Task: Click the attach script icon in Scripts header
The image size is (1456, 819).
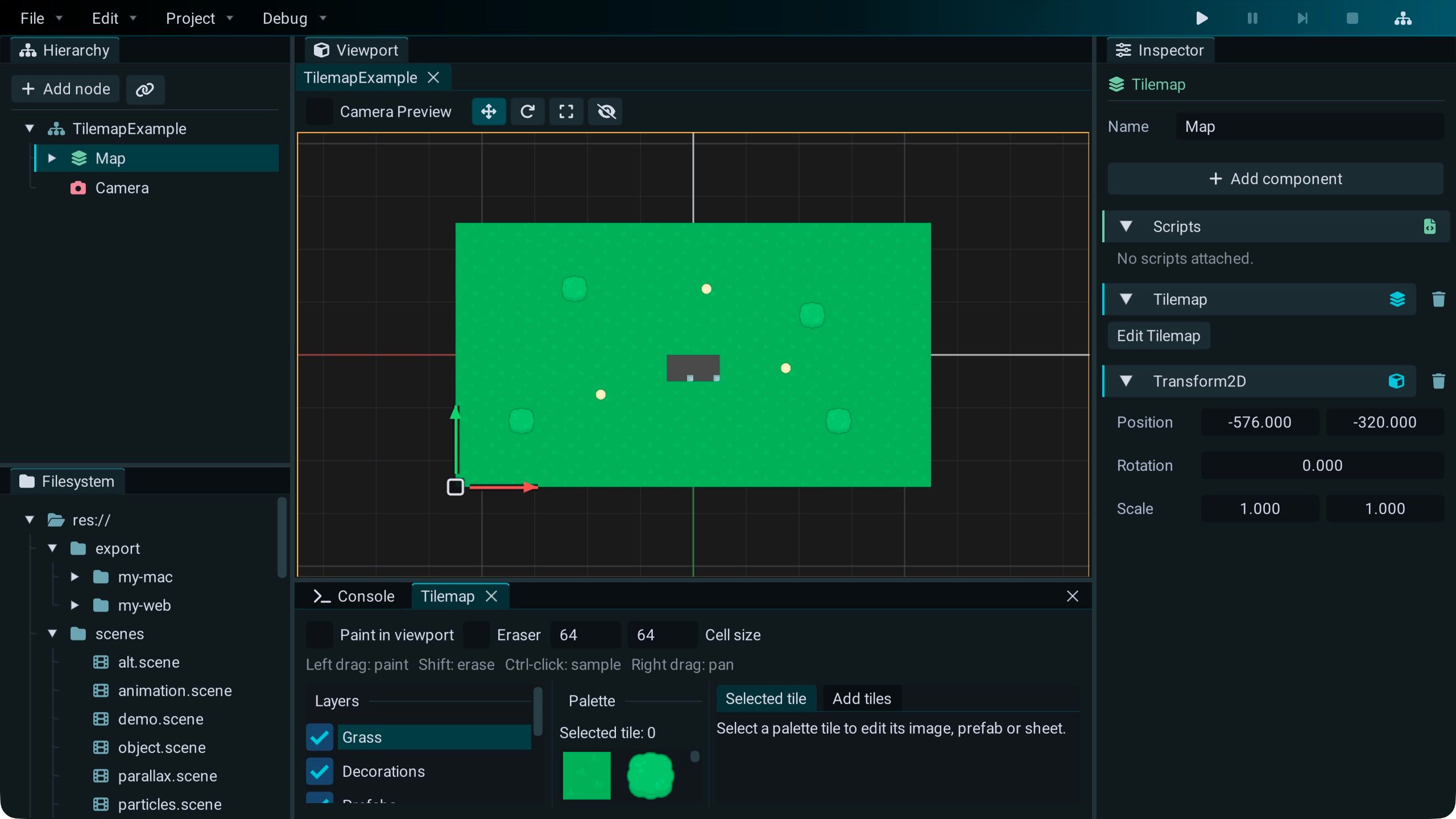Action: pos(1429,226)
